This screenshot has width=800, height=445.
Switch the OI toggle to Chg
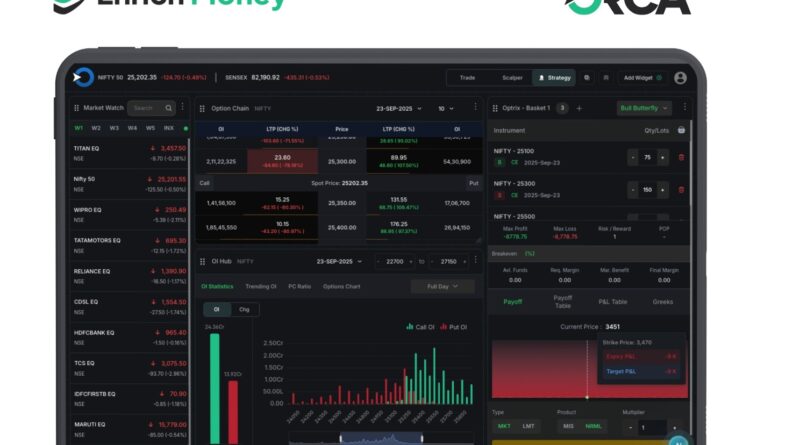coord(243,310)
